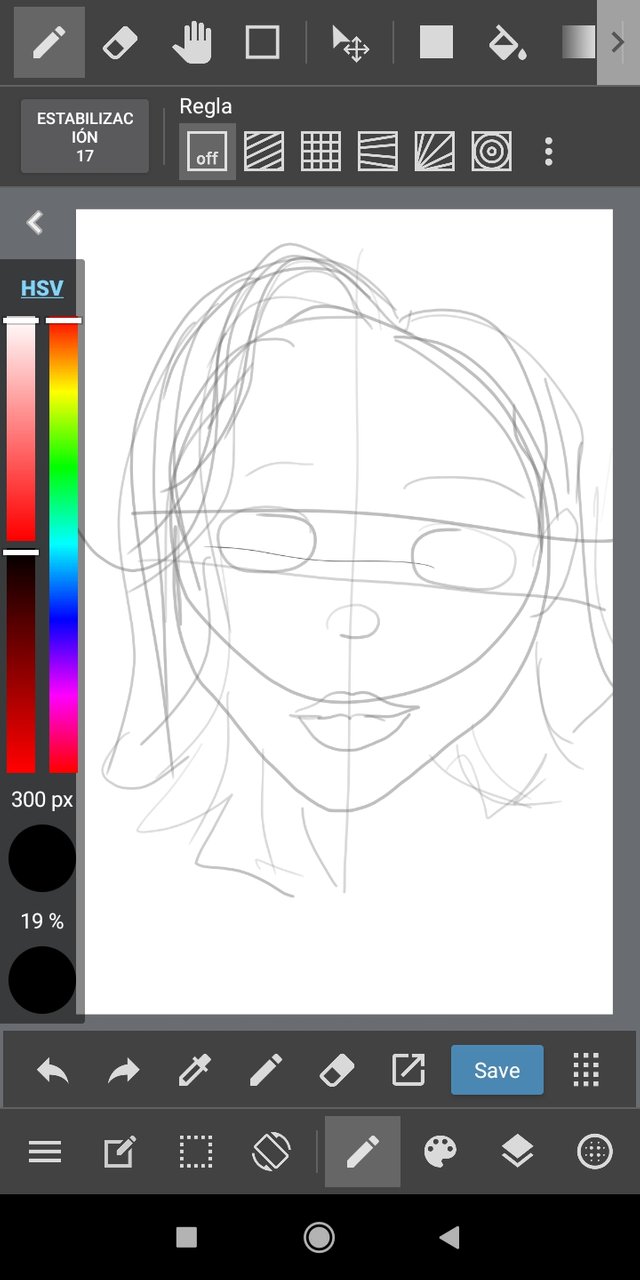
Task: Tap Android recent apps square button
Action: [x=186, y=1237]
